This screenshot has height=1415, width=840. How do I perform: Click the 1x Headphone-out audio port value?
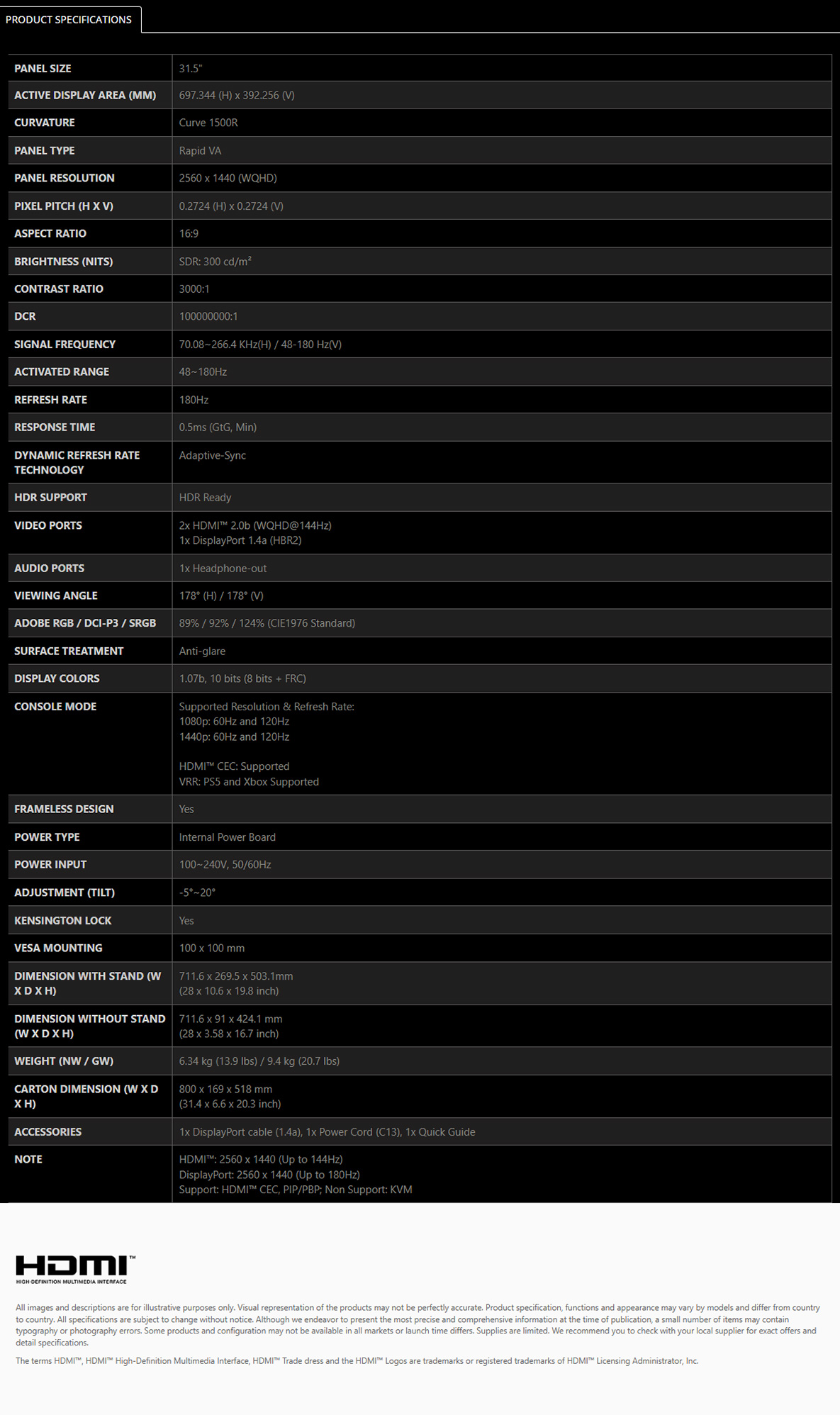tap(223, 569)
